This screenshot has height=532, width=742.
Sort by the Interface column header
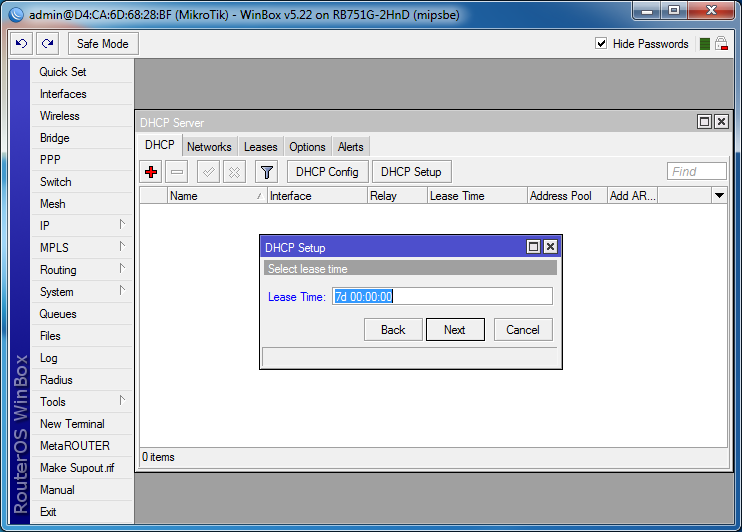tap(317, 196)
